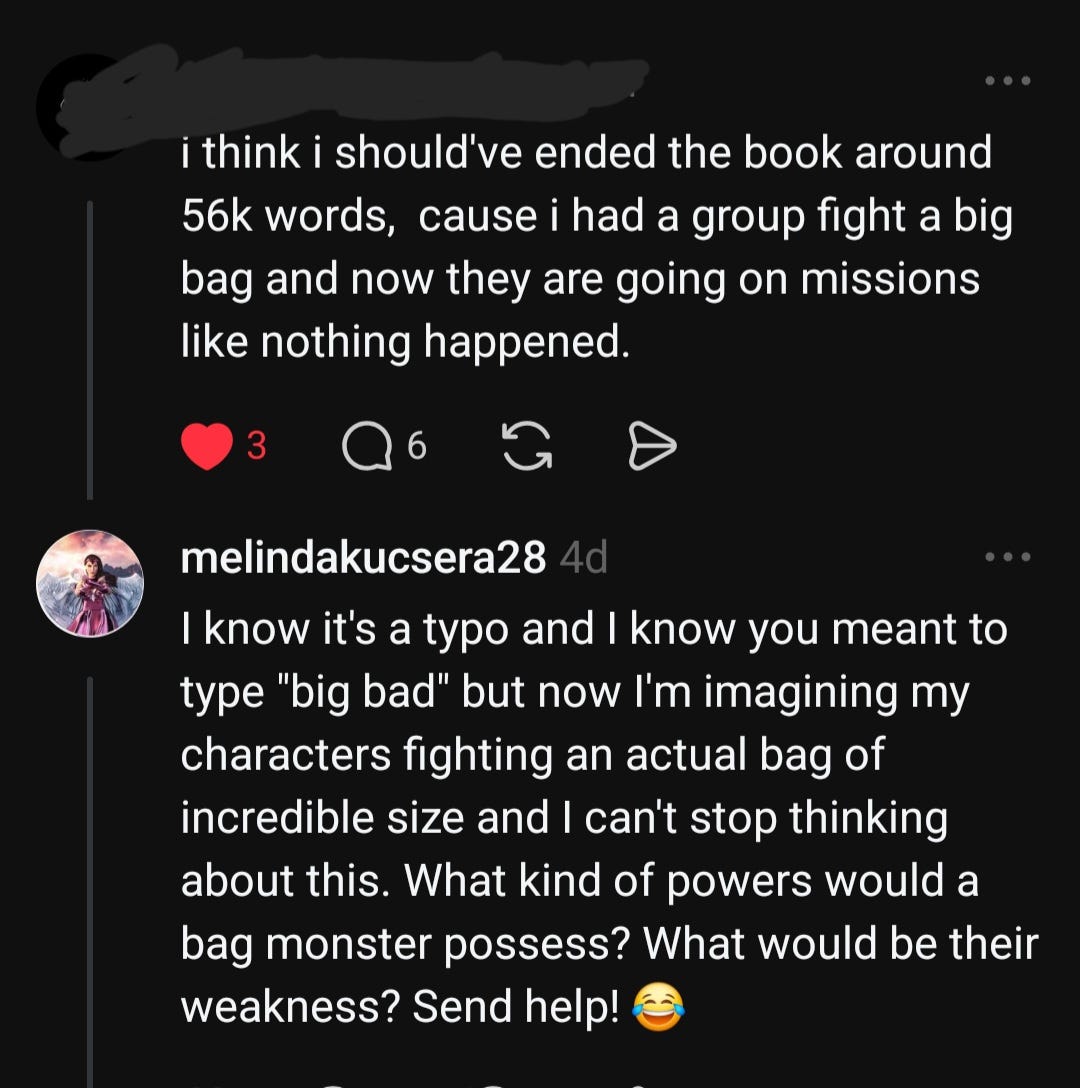Click the red like count showing 3
This screenshot has height=1088, width=1080.
[x=257, y=446]
